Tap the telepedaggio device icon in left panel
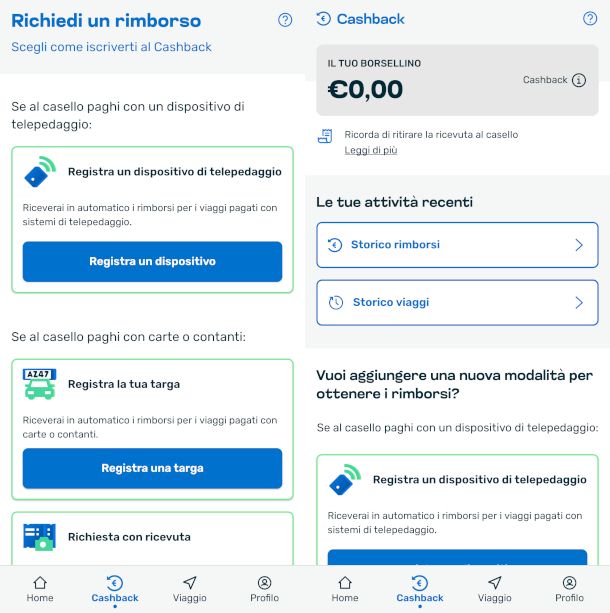The width and height of the screenshot is (610, 613). [40, 172]
